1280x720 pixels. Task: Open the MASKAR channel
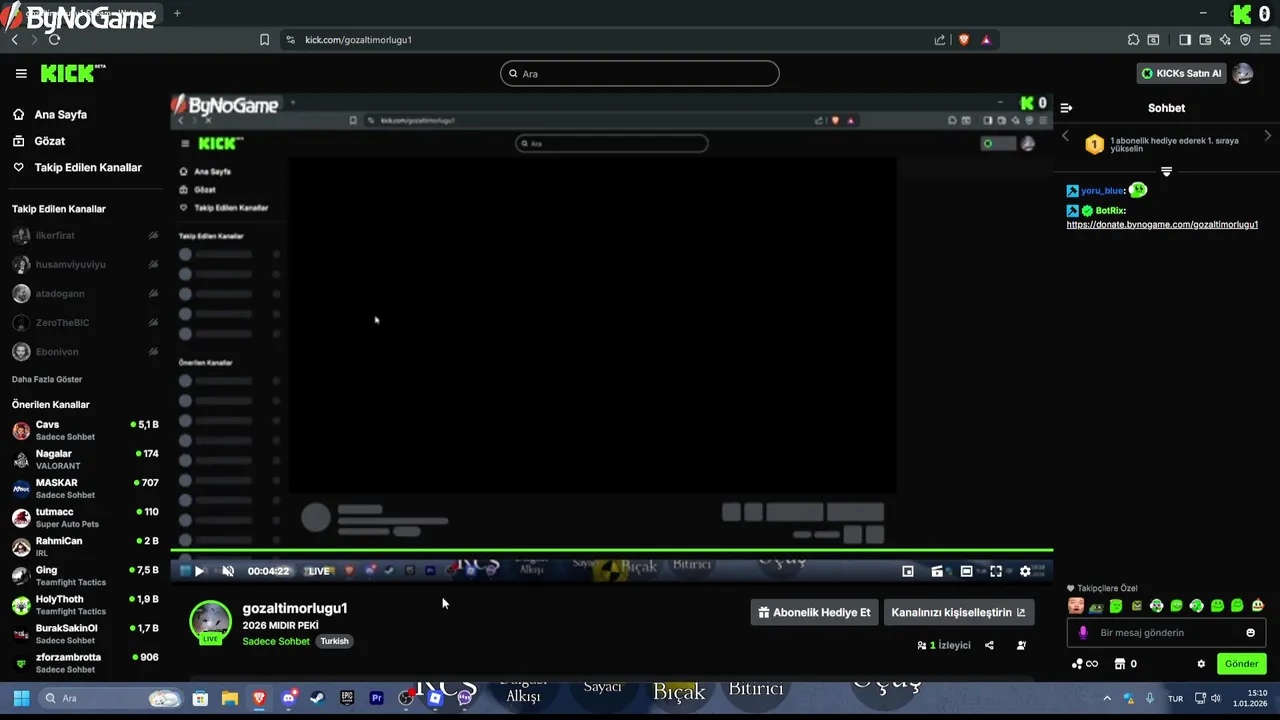click(85, 488)
